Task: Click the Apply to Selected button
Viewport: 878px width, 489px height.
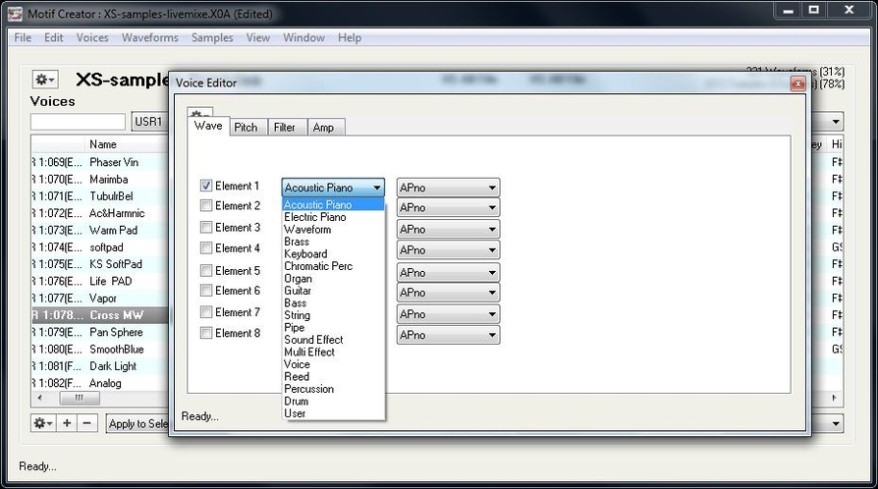Action: pyautogui.click(x=138, y=423)
